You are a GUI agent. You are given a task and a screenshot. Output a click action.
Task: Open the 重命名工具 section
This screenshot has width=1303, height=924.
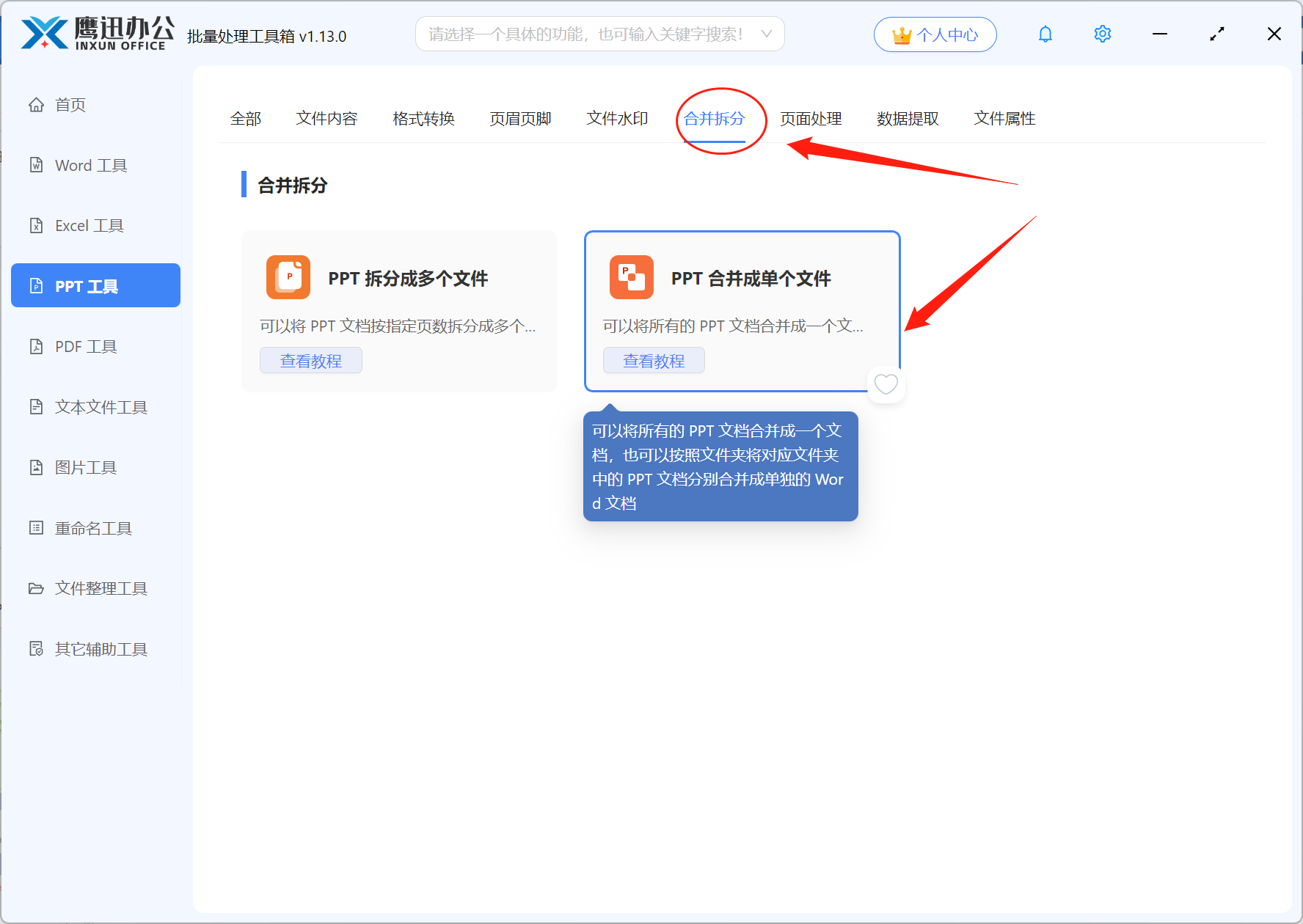point(92,528)
